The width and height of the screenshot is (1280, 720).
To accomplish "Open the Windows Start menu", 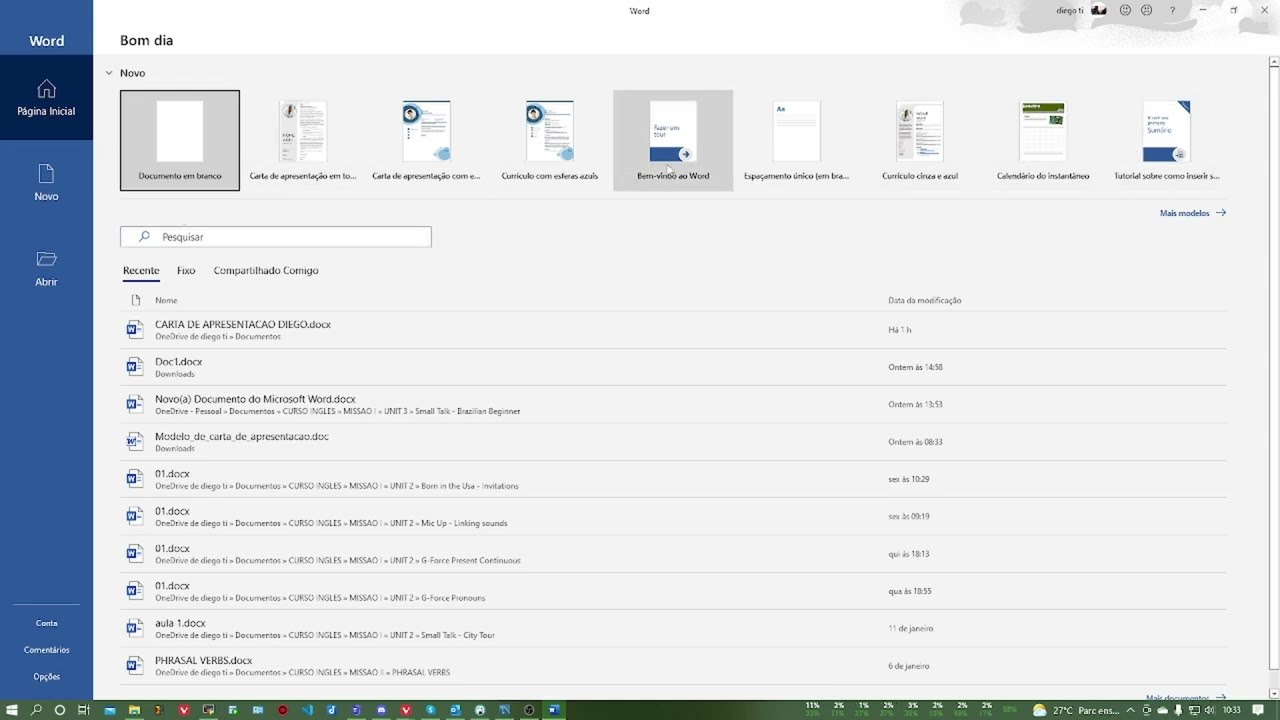I will tap(11, 710).
